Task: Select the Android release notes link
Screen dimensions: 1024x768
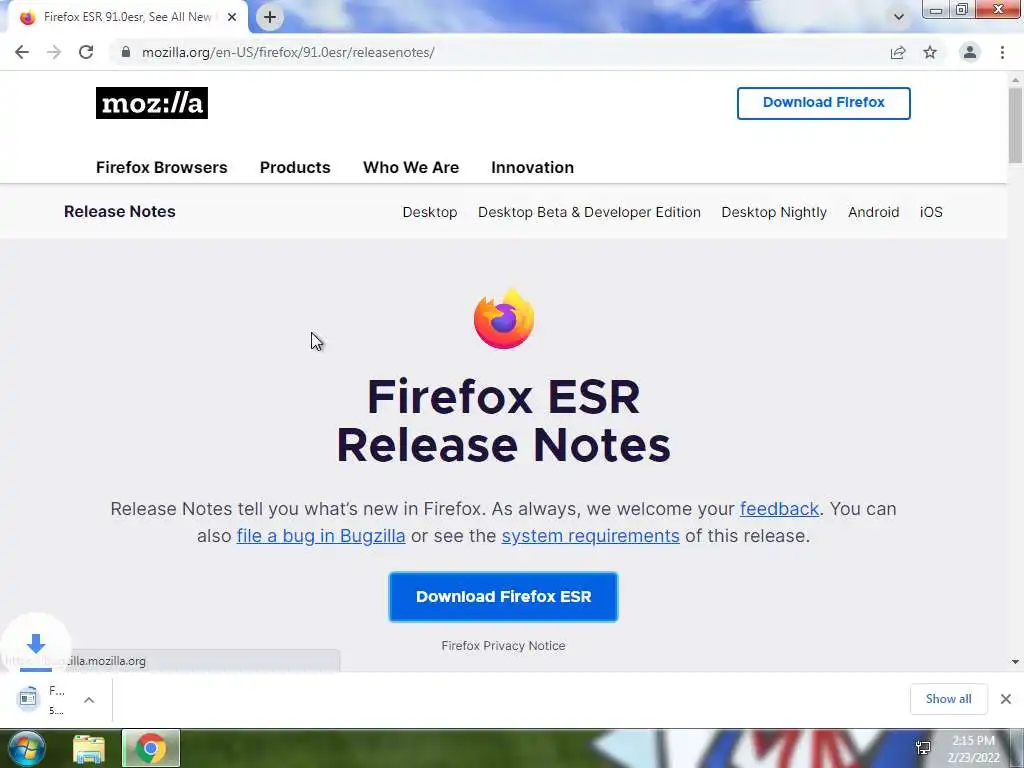Action: (x=873, y=212)
